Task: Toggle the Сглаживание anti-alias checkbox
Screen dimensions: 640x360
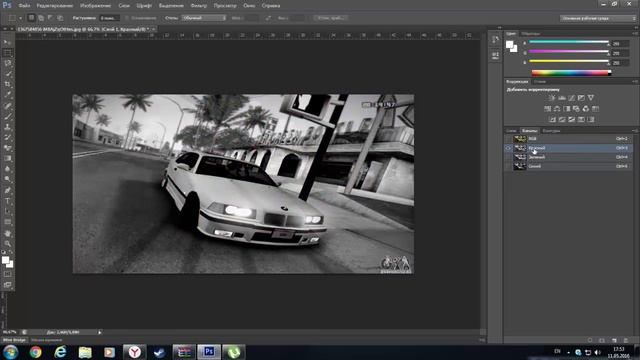Action: click(127, 18)
